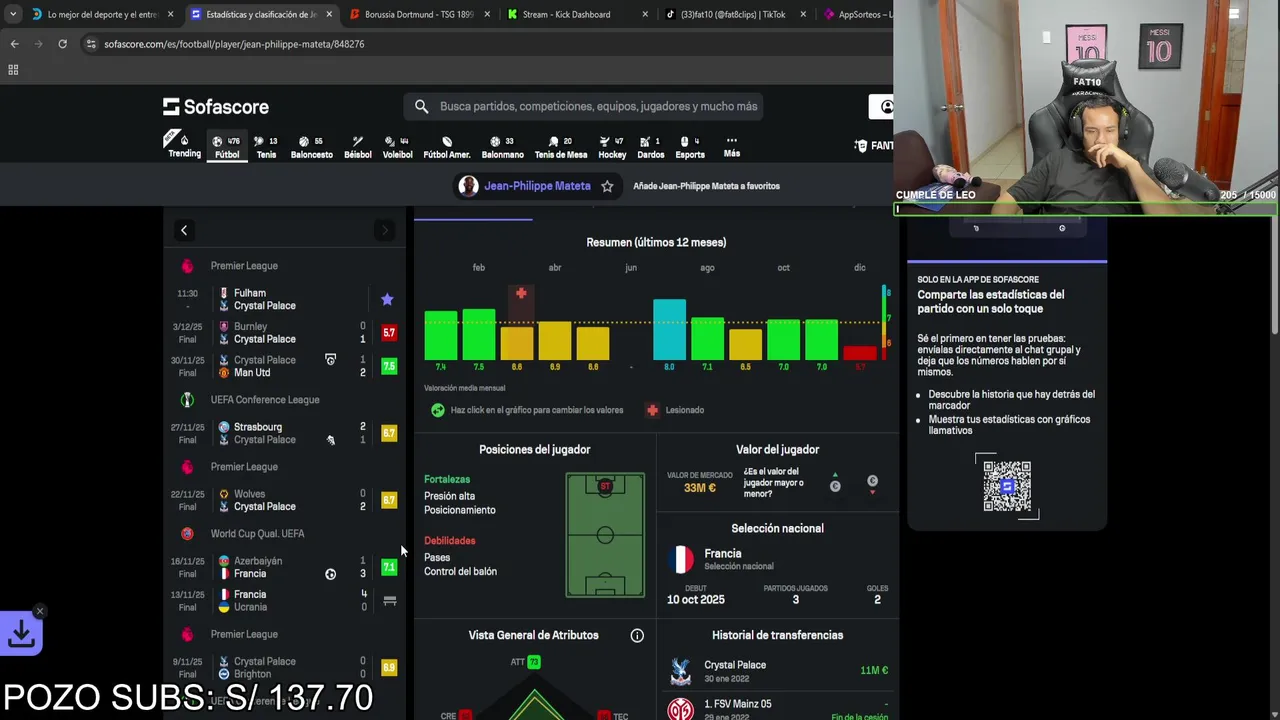
Task: Open the Burnley vs Crystal Palace match
Action: point(285,333)
